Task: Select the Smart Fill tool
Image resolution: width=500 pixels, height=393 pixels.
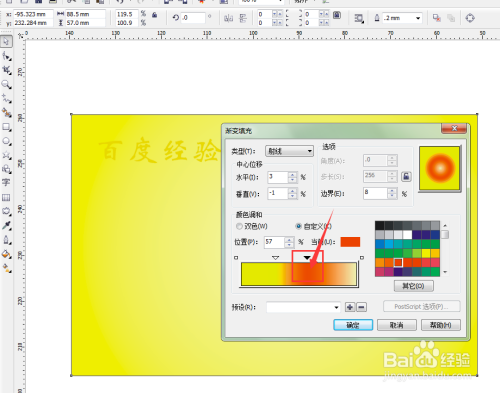Action: (6, 113)
